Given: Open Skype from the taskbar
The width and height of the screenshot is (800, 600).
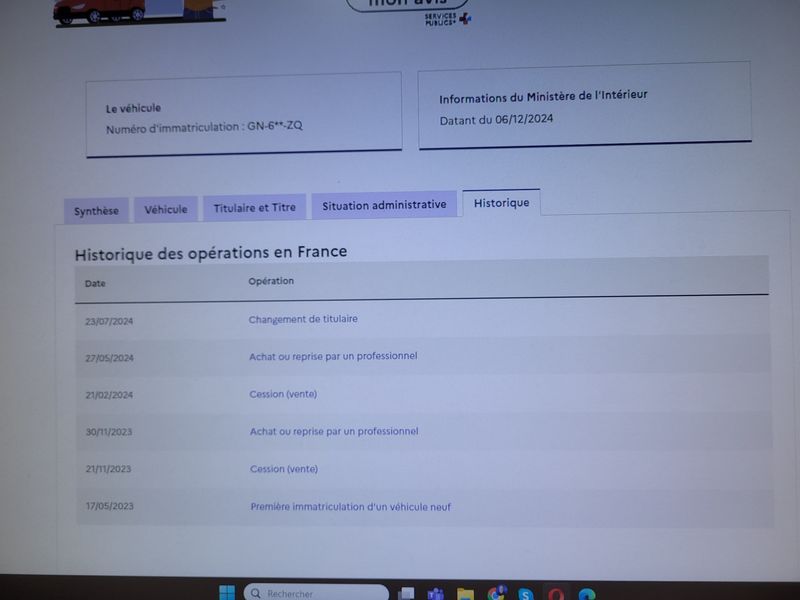Looking at the screenshot, I should pyautogui.click(x=526, y=594).
